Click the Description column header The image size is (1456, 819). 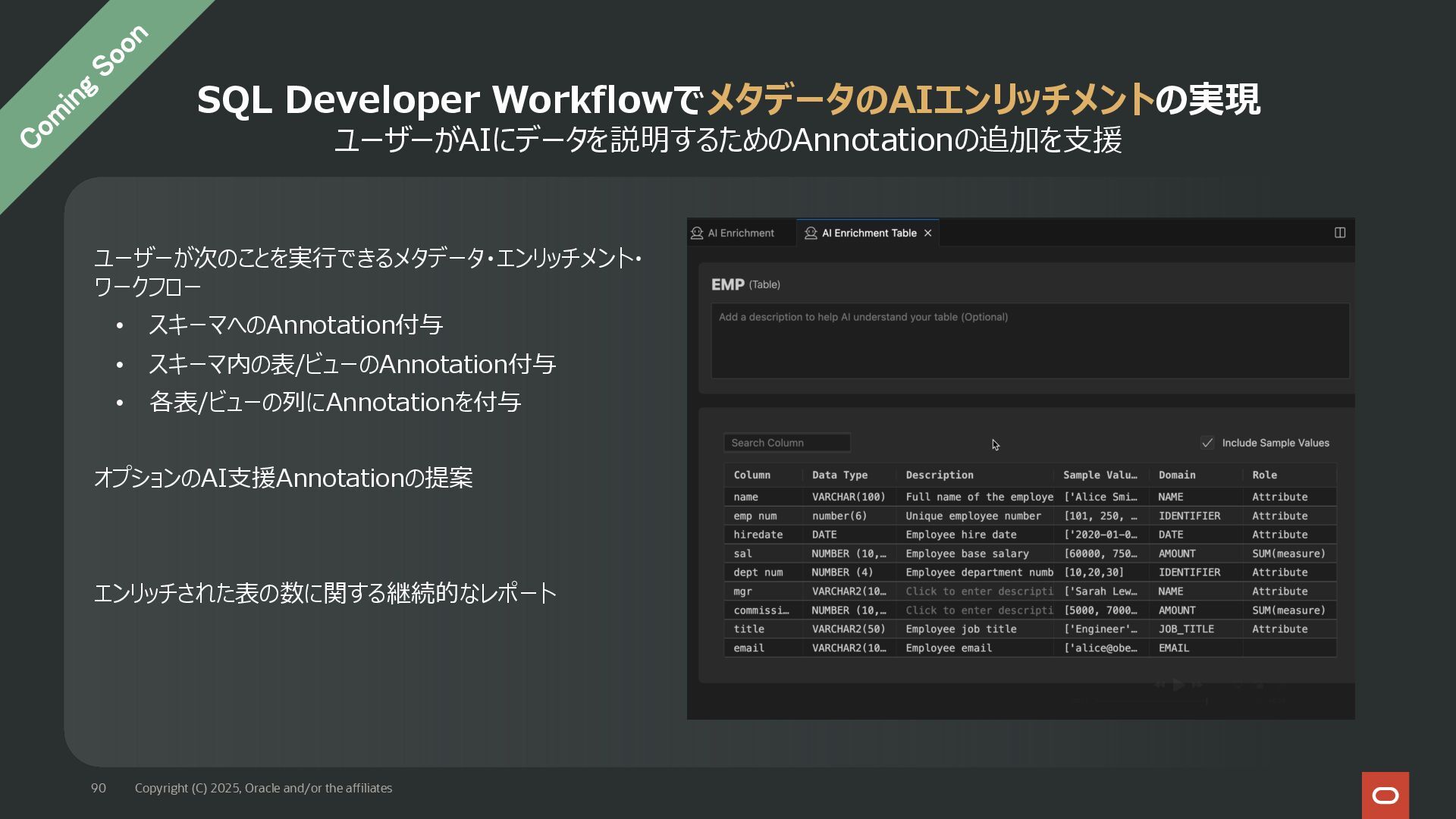[x=940, y=475]
